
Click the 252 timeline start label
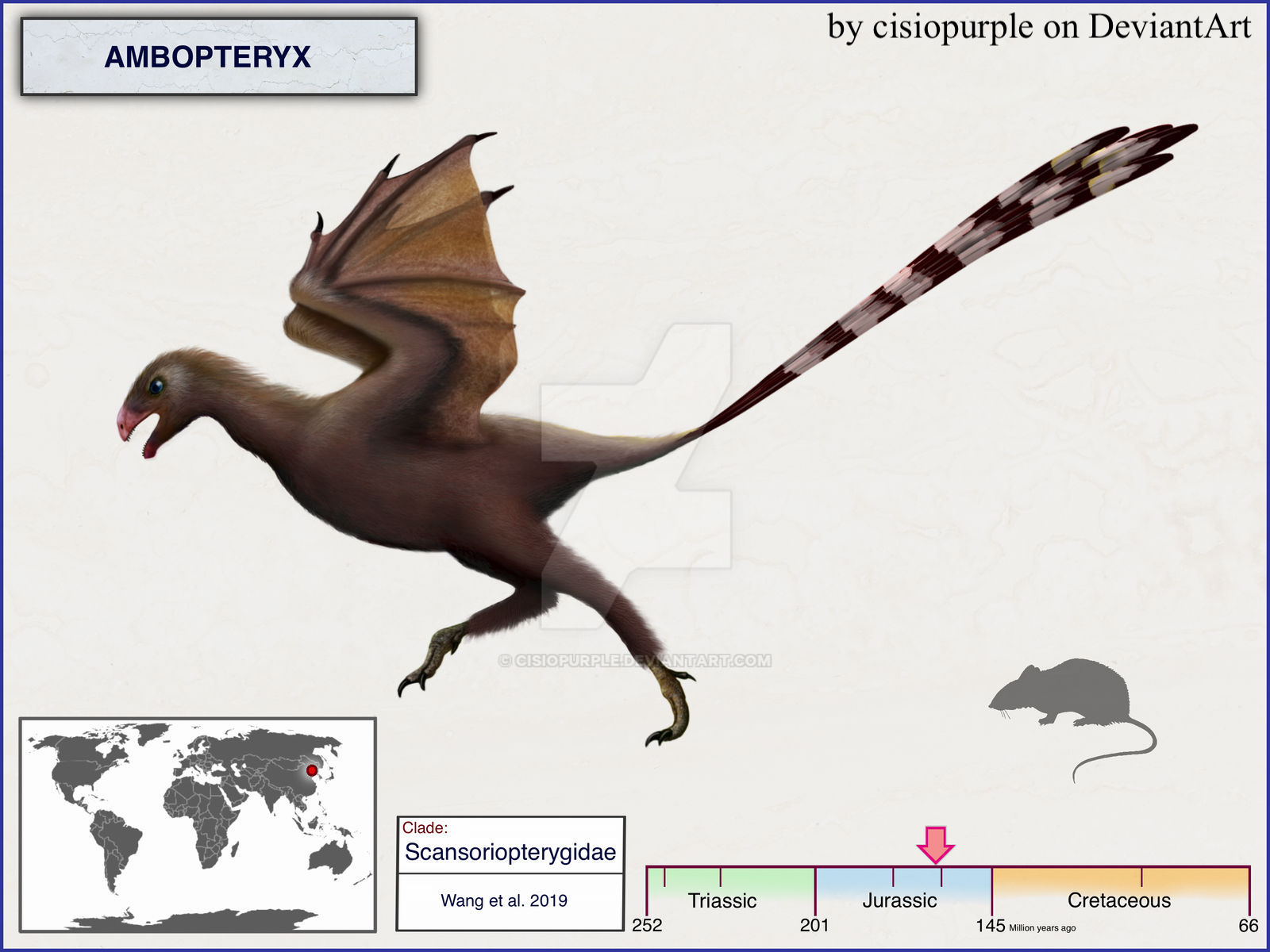(x=647, y=925)
